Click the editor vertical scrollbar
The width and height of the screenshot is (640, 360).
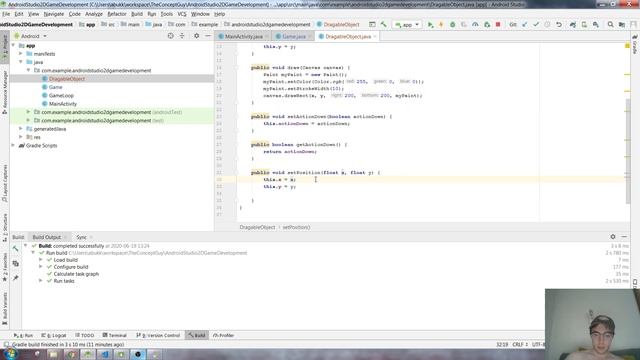[627, 151]
